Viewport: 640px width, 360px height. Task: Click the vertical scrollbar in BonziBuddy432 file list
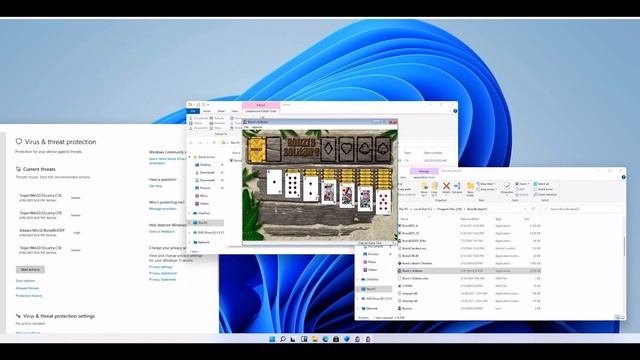624,247
